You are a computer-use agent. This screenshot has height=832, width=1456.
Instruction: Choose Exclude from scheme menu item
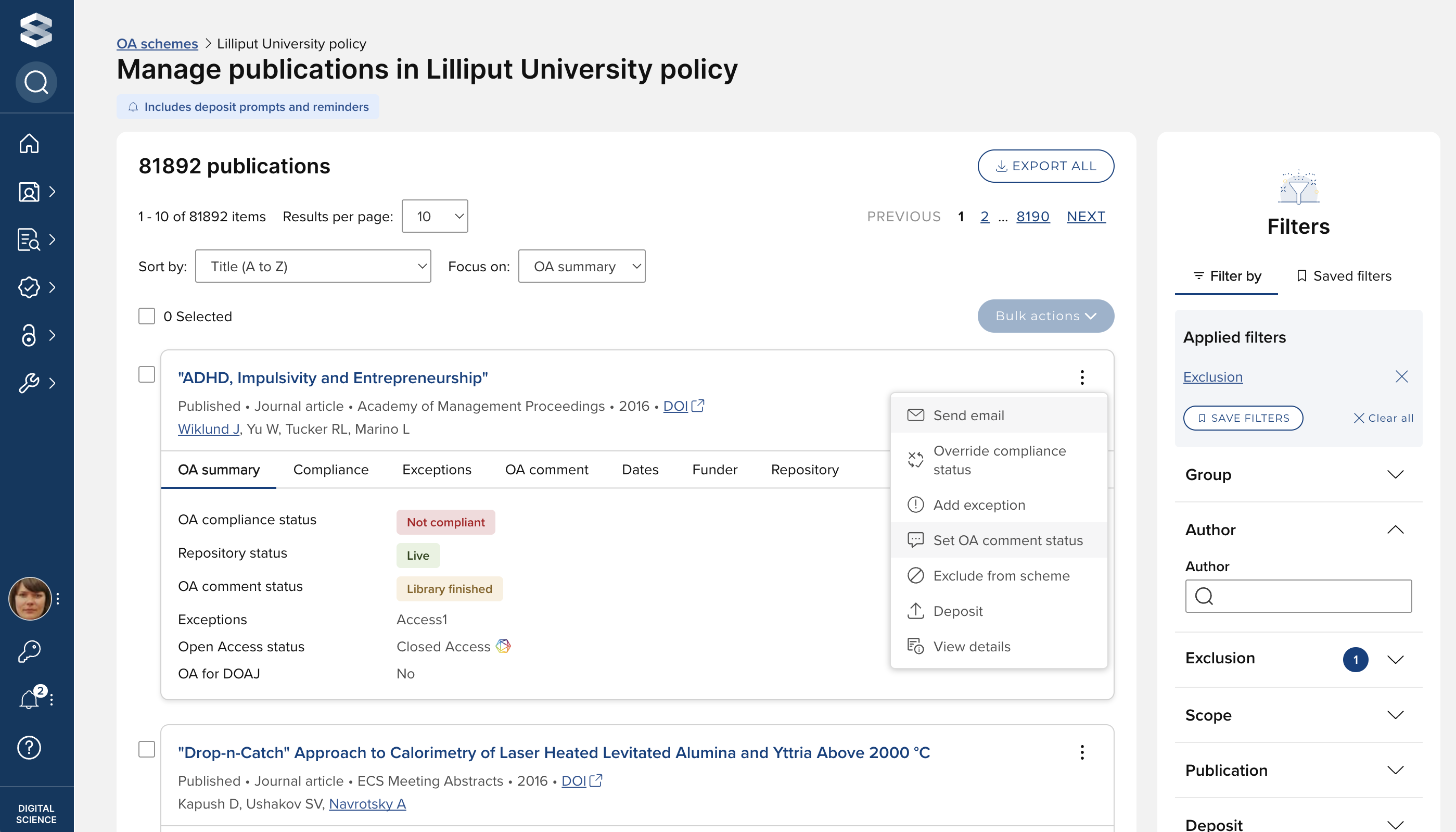click(1000, 575)
